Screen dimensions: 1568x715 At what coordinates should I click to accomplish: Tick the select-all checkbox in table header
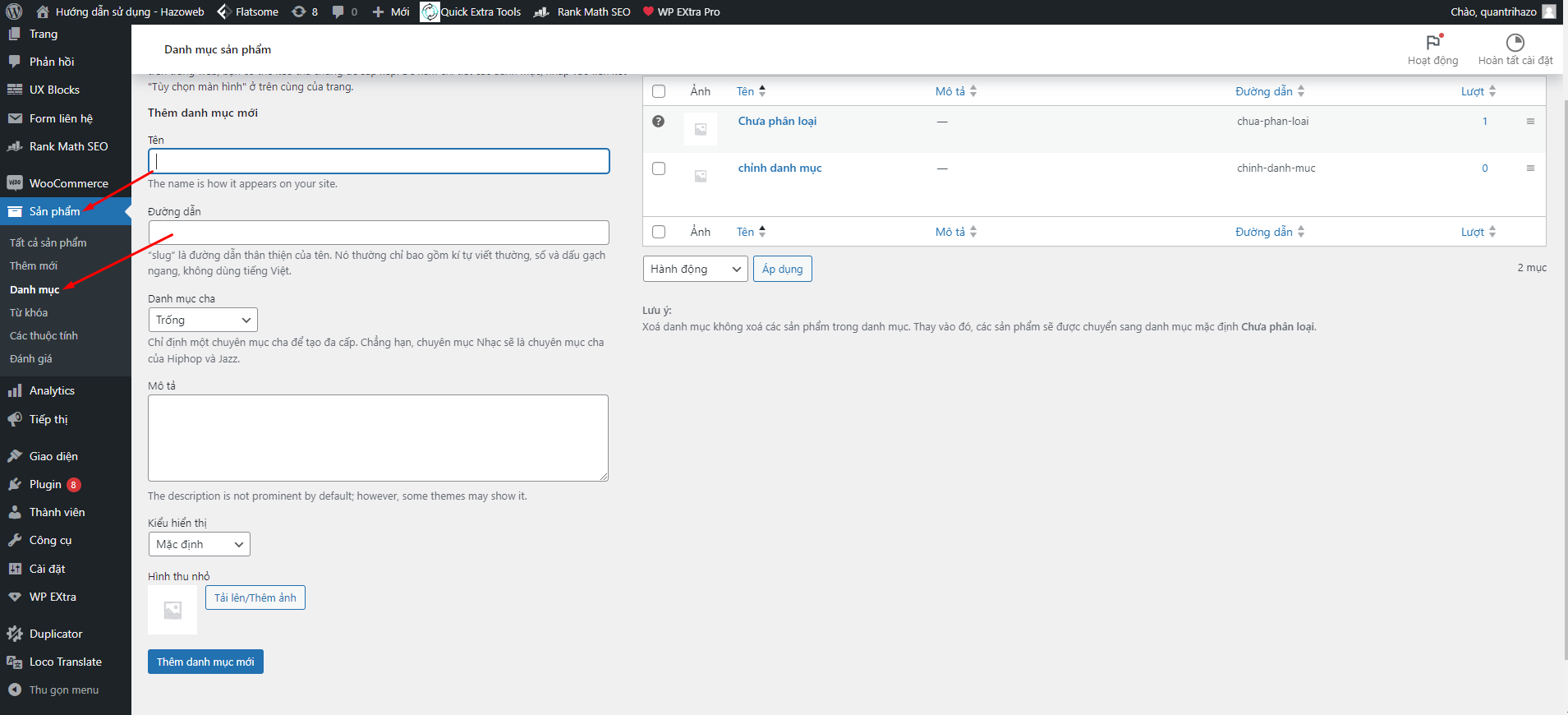pos(659,91)
